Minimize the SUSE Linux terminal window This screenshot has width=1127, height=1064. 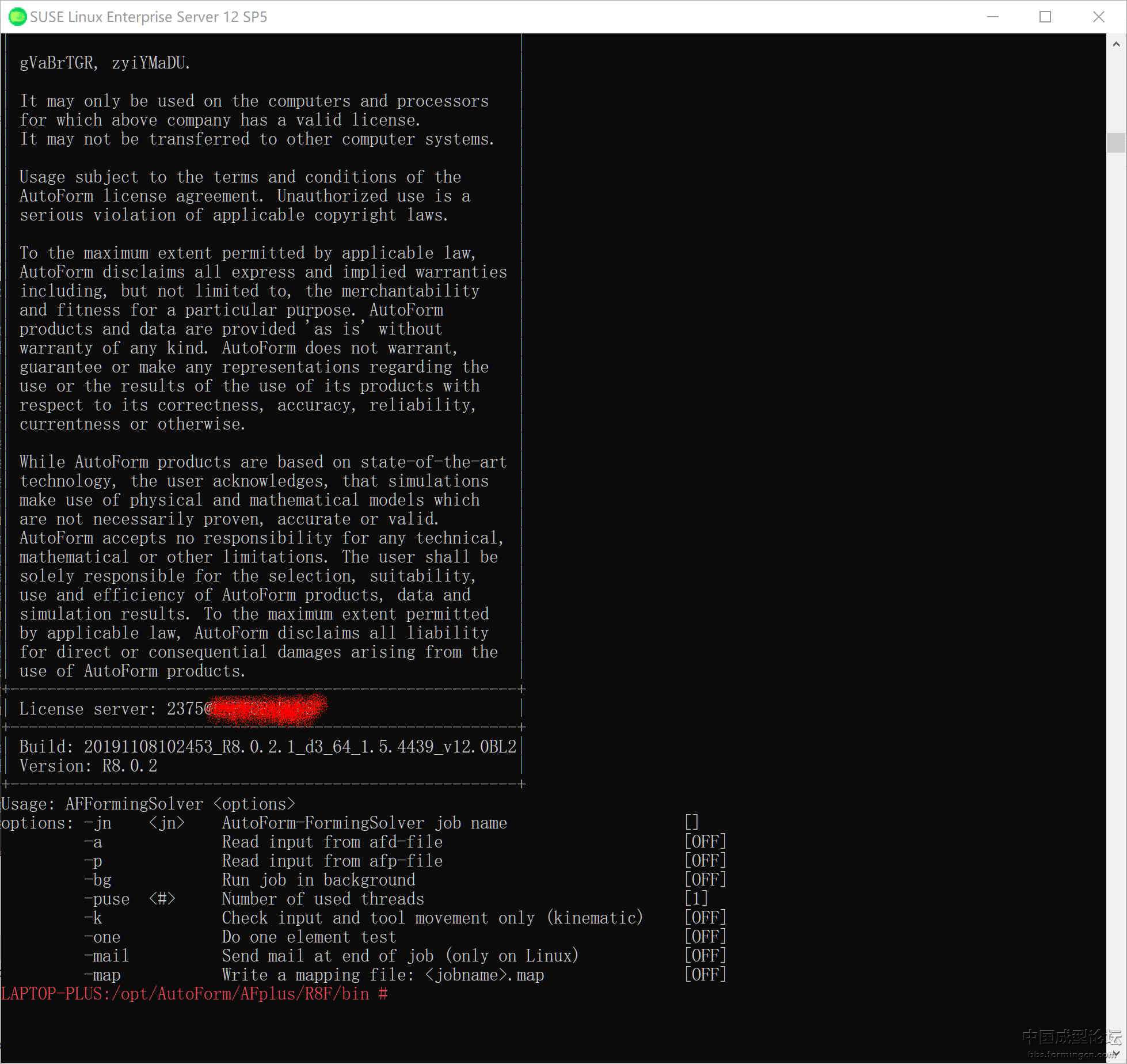[992, 17]
